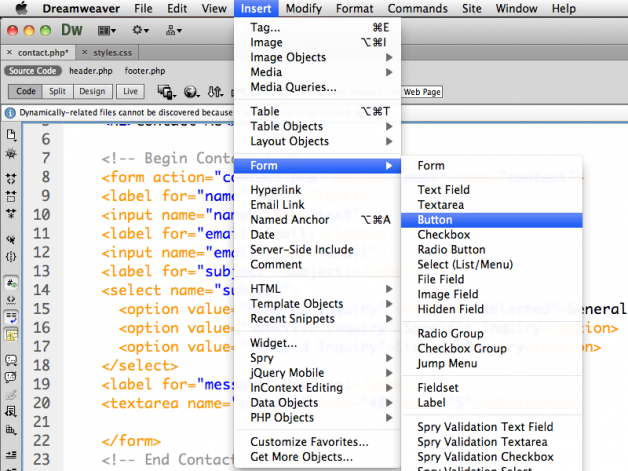Open the footer.php related file

point(145,71)
